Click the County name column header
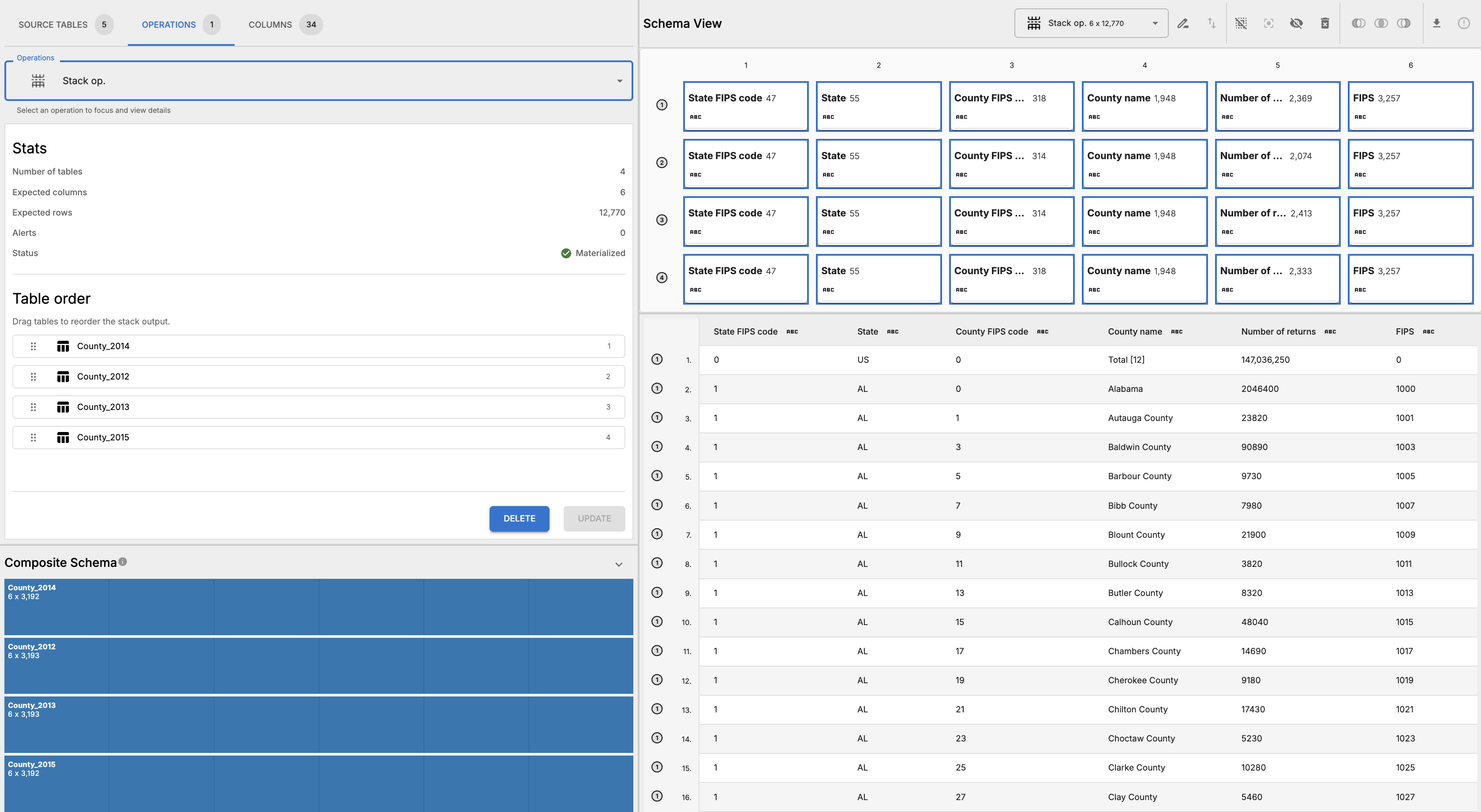The height and width of the screenshot is (812, 1481). tap(1135, 332)
